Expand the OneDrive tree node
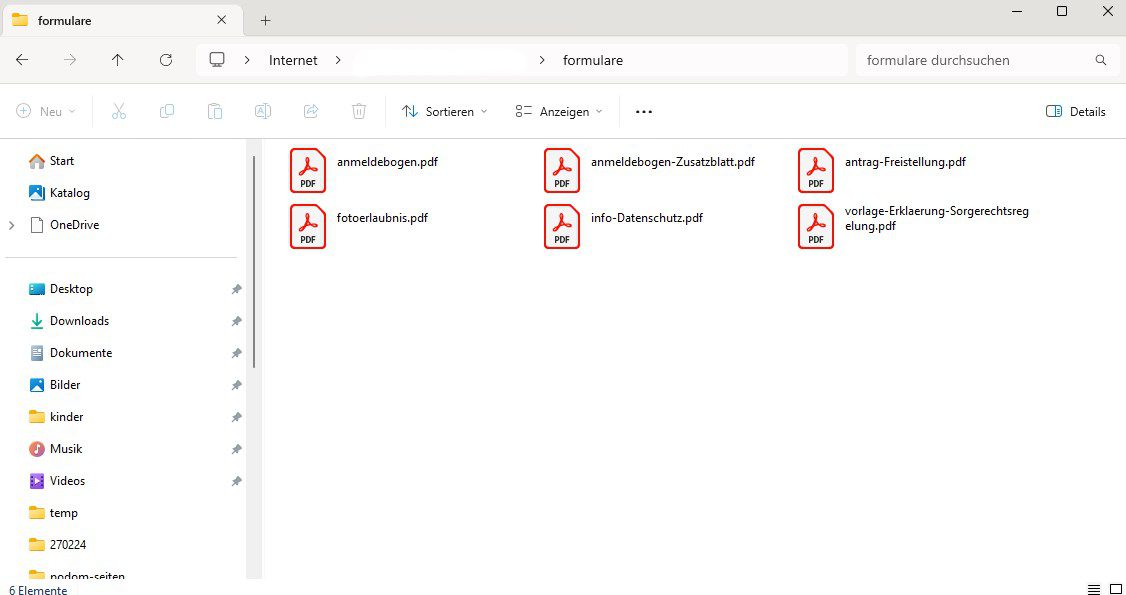Viewport: 1126px width, 595px height. point(11,225)
